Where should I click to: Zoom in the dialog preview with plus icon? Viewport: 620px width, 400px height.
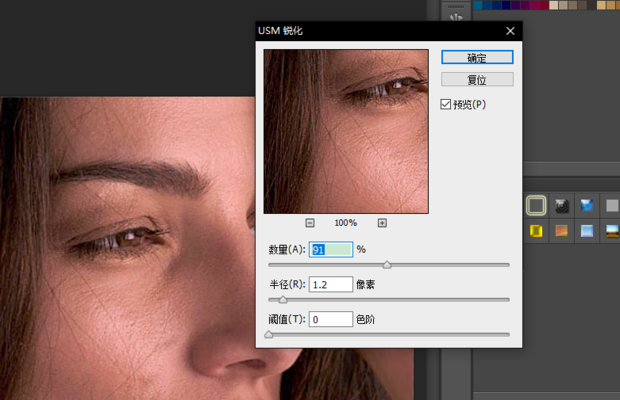pyautogui.click(x=382, y=223)
